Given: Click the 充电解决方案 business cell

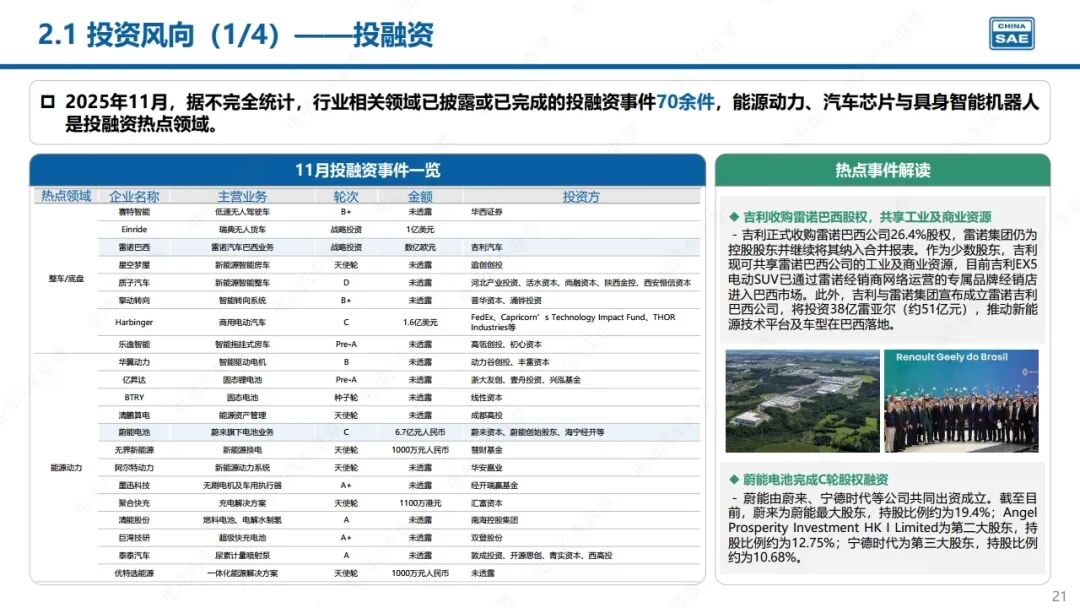Looking at the screenshot, I should pyautogui.click(x=242, y=503).
